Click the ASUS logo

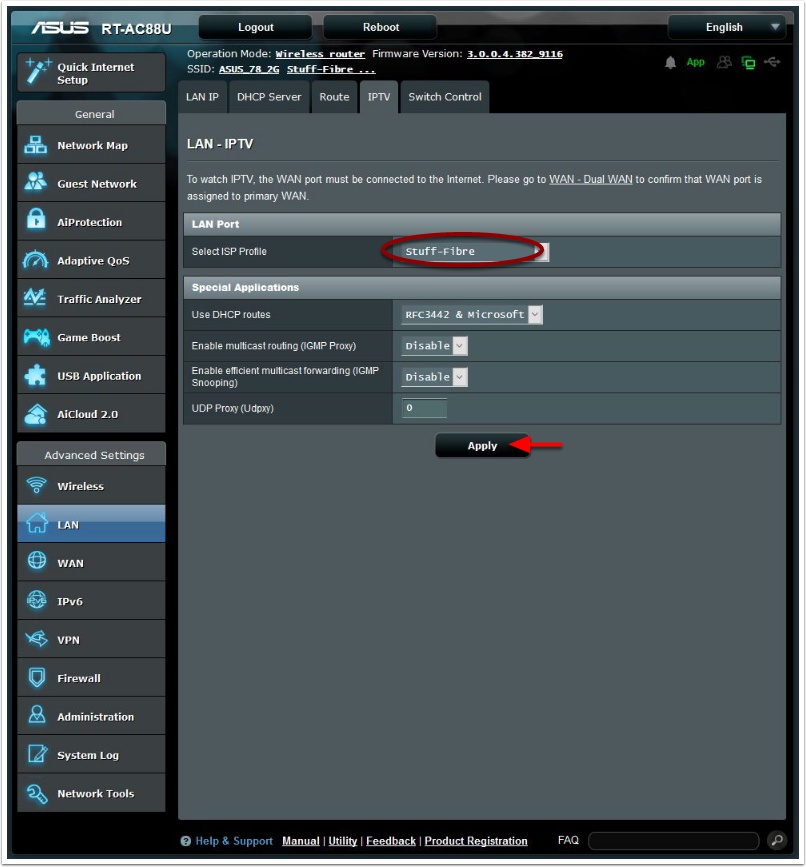coord(60,28)
